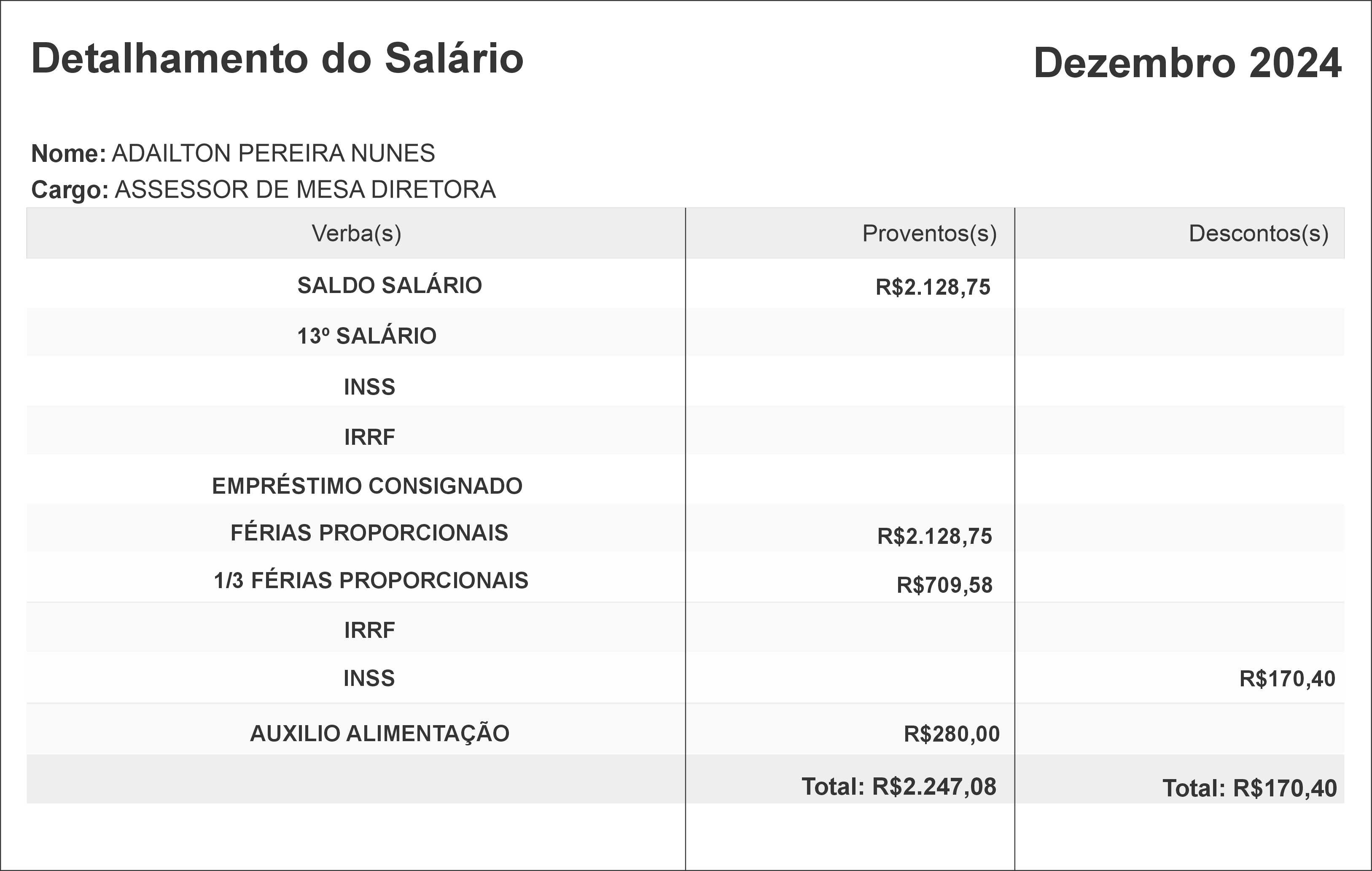Select the employee name ADAILTON PEREIRA NUNES
This screenshot has height=871, width=1372.
[273, 153]
